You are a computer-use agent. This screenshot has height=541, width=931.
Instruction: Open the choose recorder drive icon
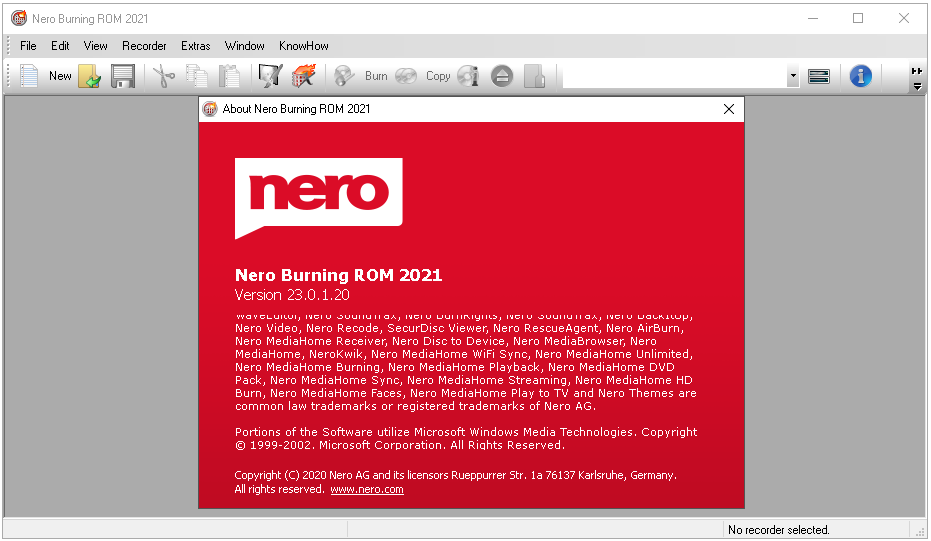(819, 76)
